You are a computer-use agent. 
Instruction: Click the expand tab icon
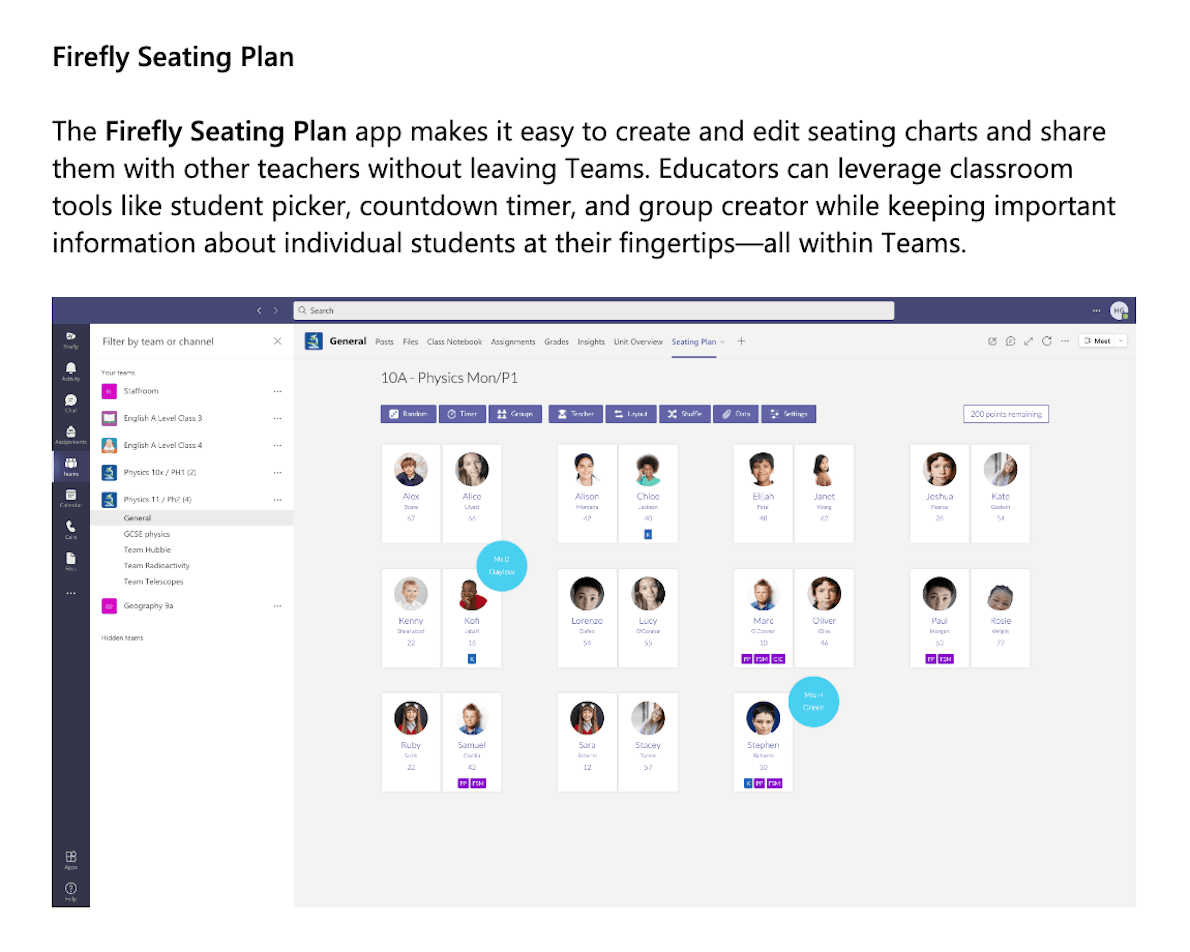point(1028,342)
